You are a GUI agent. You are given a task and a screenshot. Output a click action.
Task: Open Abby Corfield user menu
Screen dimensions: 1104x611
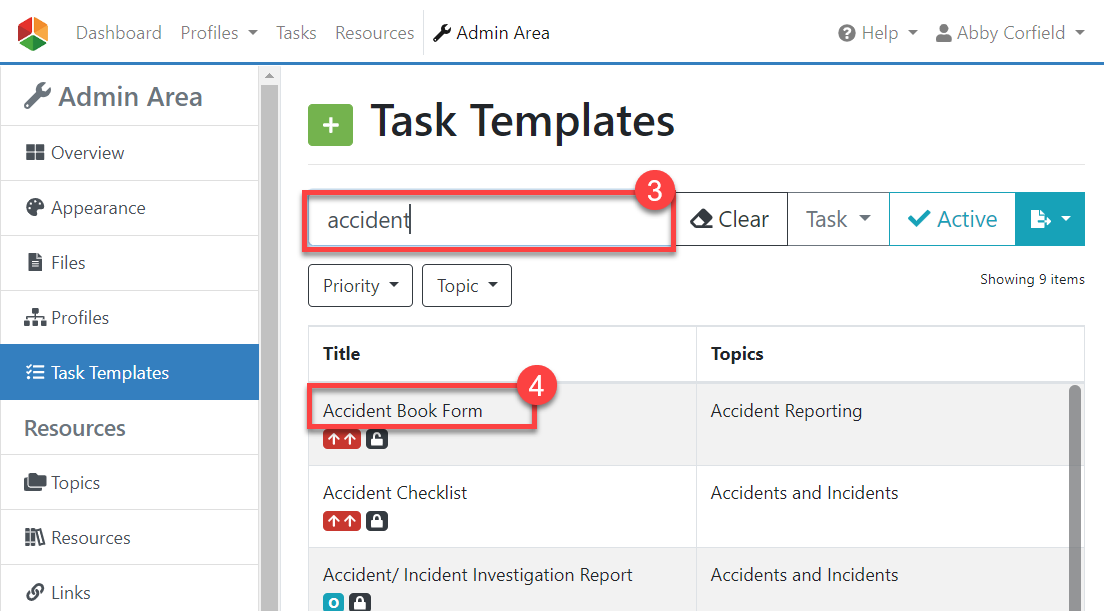1010,33
